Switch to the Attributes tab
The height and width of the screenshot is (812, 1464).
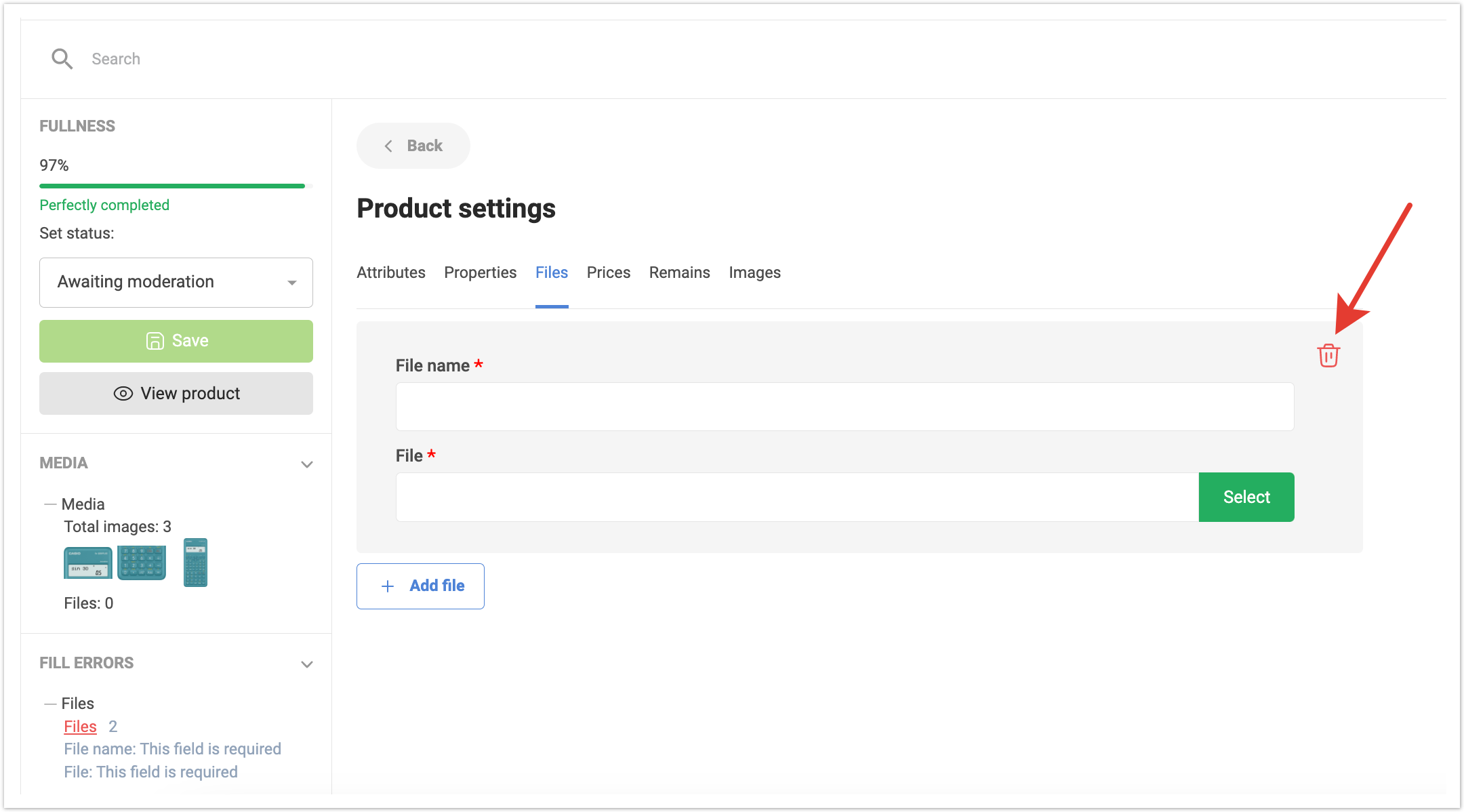(x=391, y=272)
